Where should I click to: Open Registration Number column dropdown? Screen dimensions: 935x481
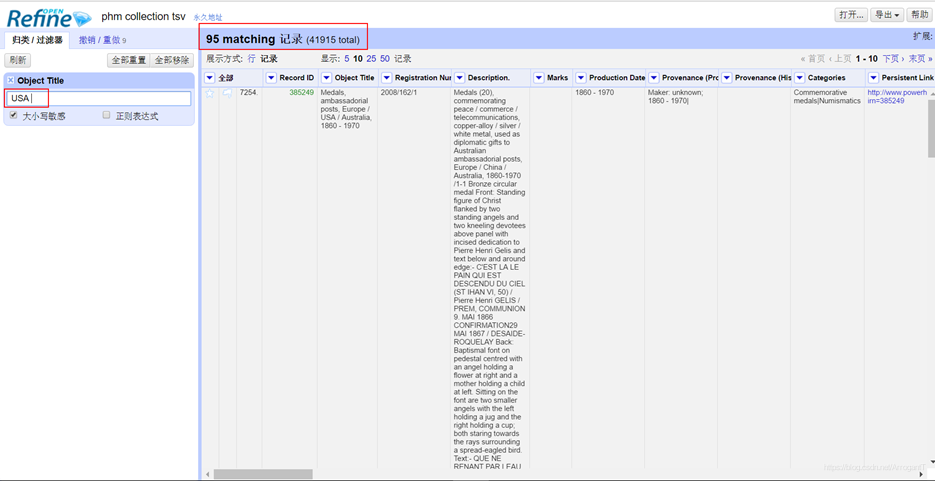387,77
